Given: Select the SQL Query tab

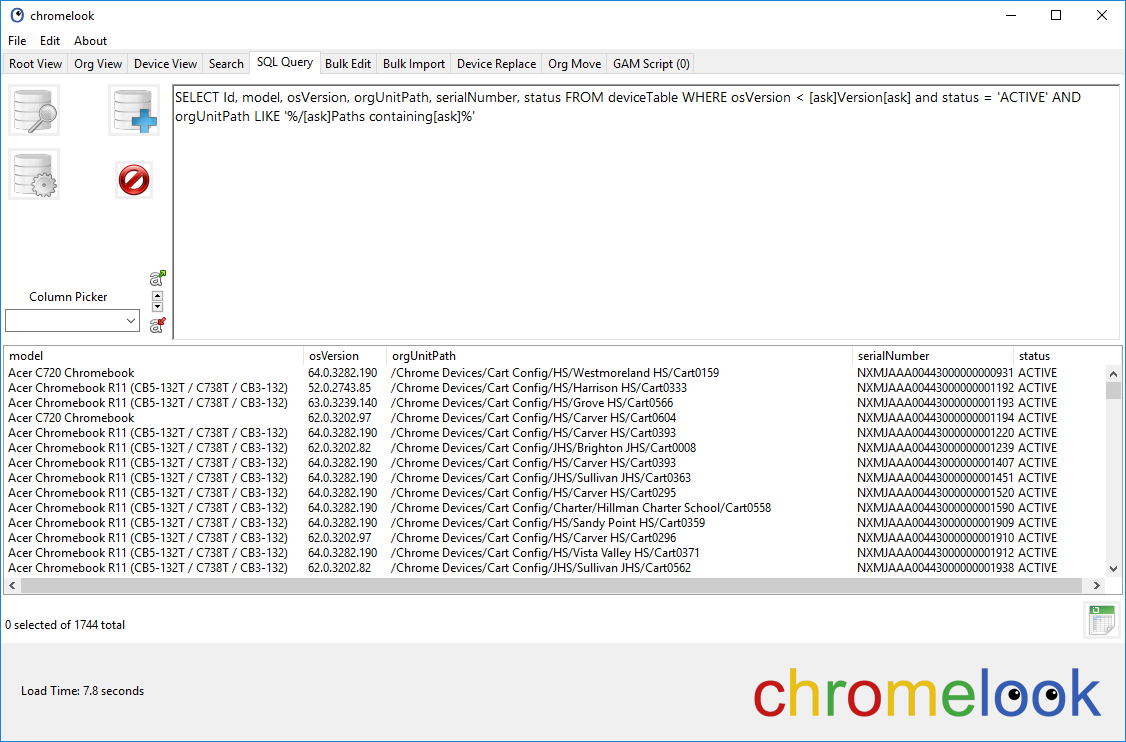Looking at the screenshot, I should (x=284, y=62).
